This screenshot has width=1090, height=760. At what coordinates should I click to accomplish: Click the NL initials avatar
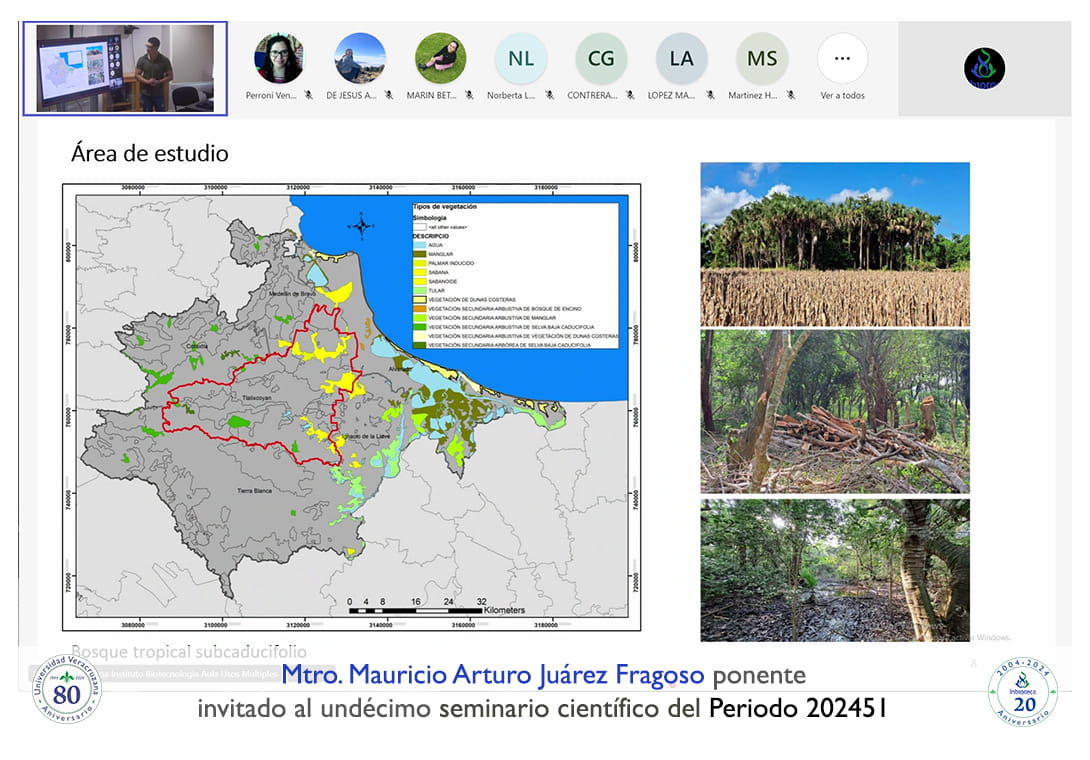tap(521, 58)
